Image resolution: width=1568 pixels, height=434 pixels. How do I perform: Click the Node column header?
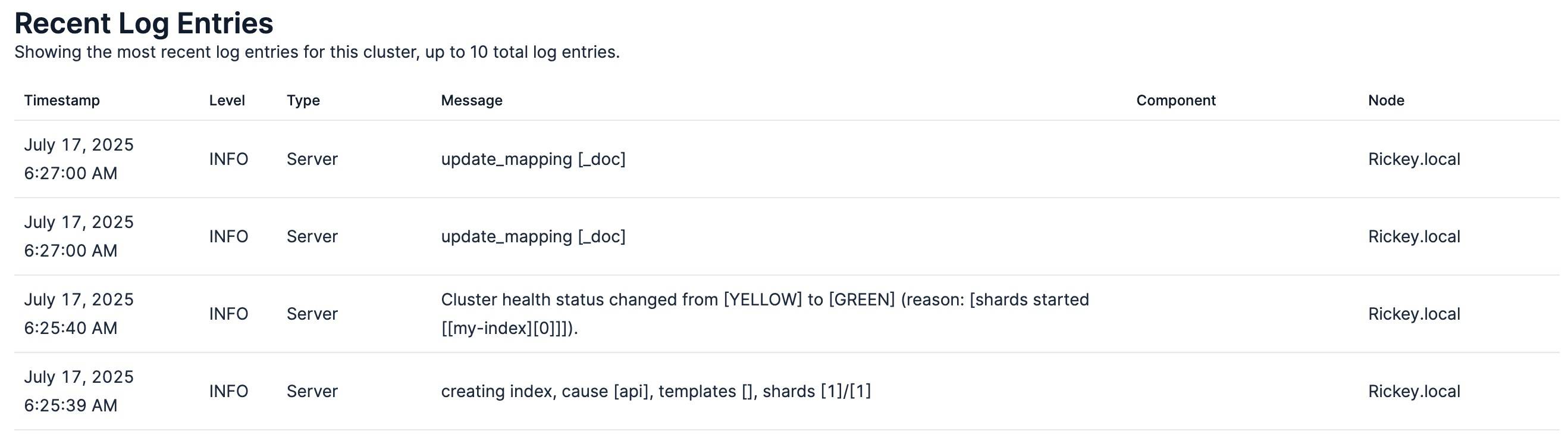[x=1386, y=101]
